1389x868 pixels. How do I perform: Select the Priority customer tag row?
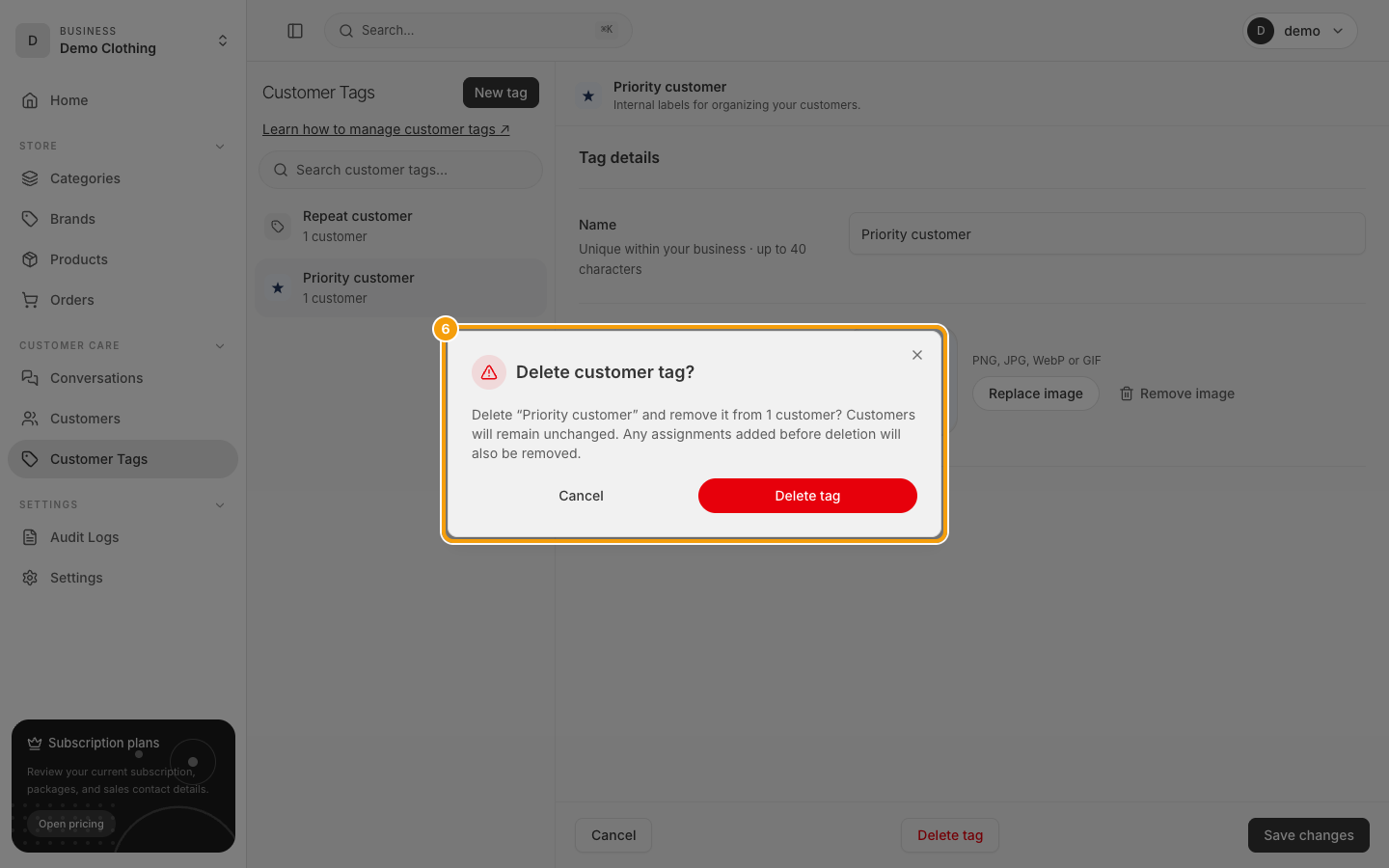[401, 287]
